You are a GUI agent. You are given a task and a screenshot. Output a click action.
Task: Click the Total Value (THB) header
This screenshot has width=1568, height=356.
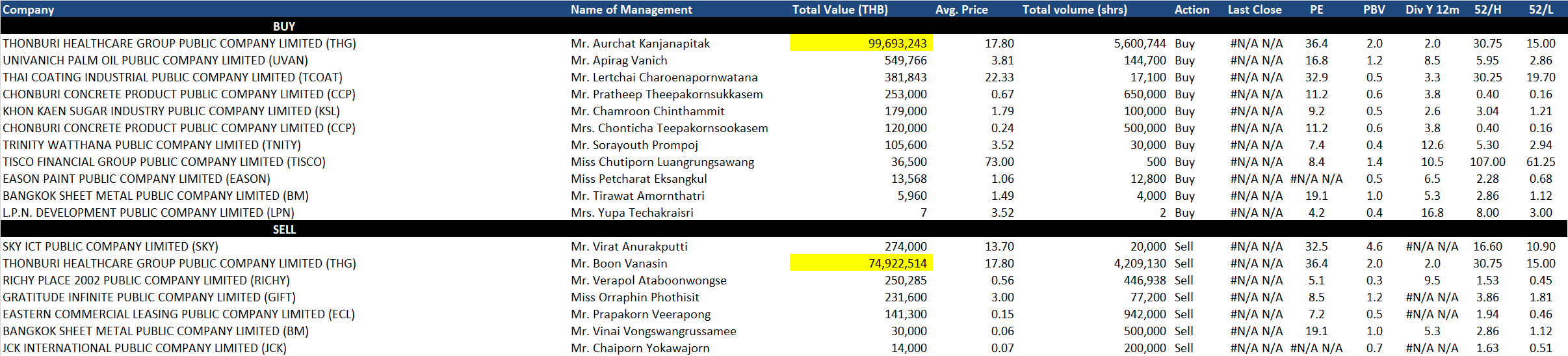tap(840, 10)
